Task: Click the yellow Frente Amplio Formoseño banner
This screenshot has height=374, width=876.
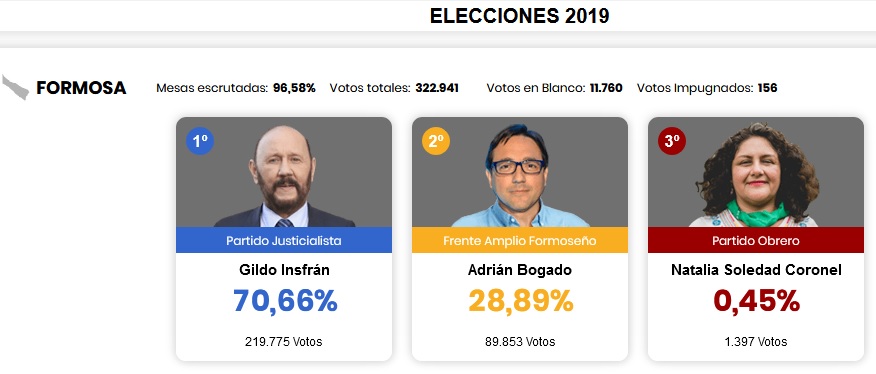Action: [x=520, y=240]
